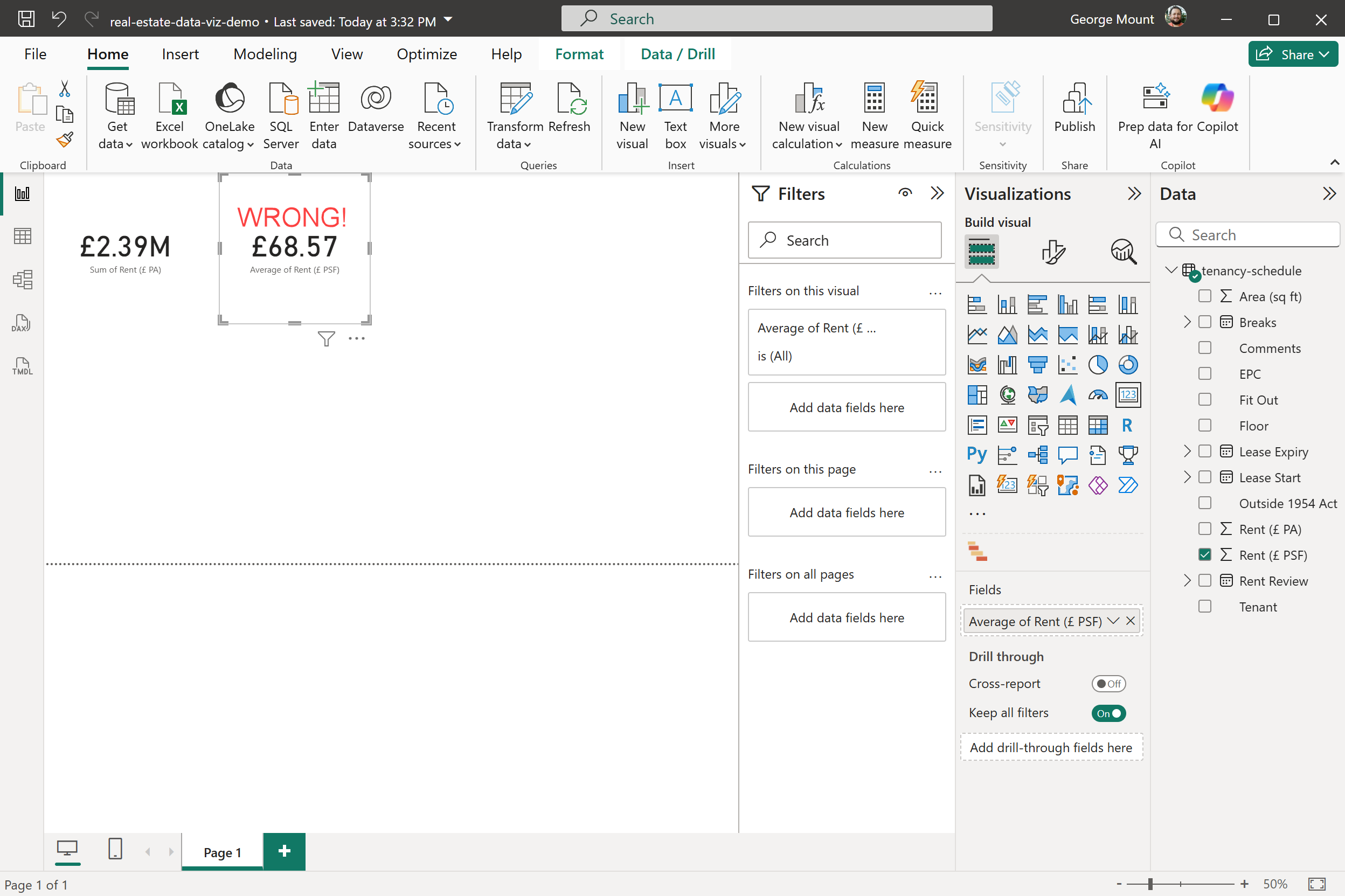Viewport: 1345px width, 896px height.
Task: Click the zoom slider handle
Action: point(1150,884)
